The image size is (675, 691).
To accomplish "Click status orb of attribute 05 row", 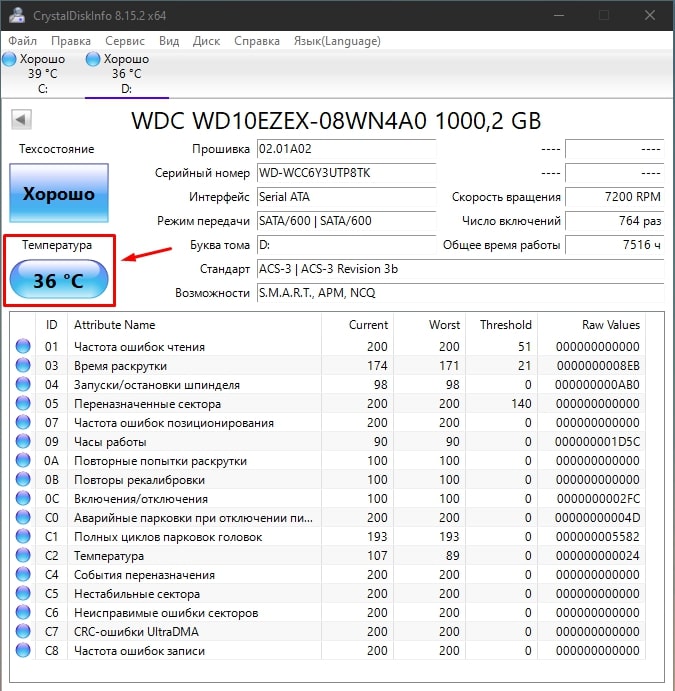I will 23,403.
